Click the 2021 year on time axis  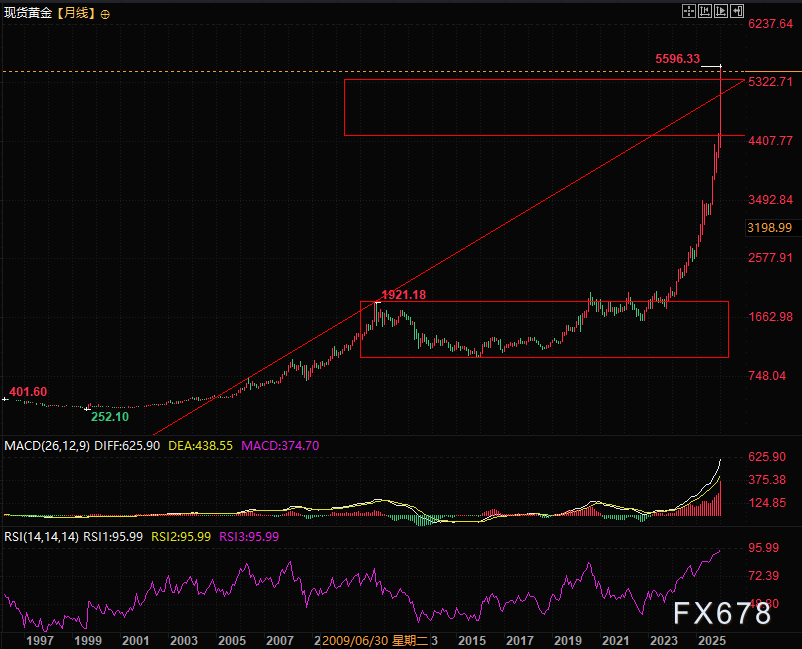[615, 640]
